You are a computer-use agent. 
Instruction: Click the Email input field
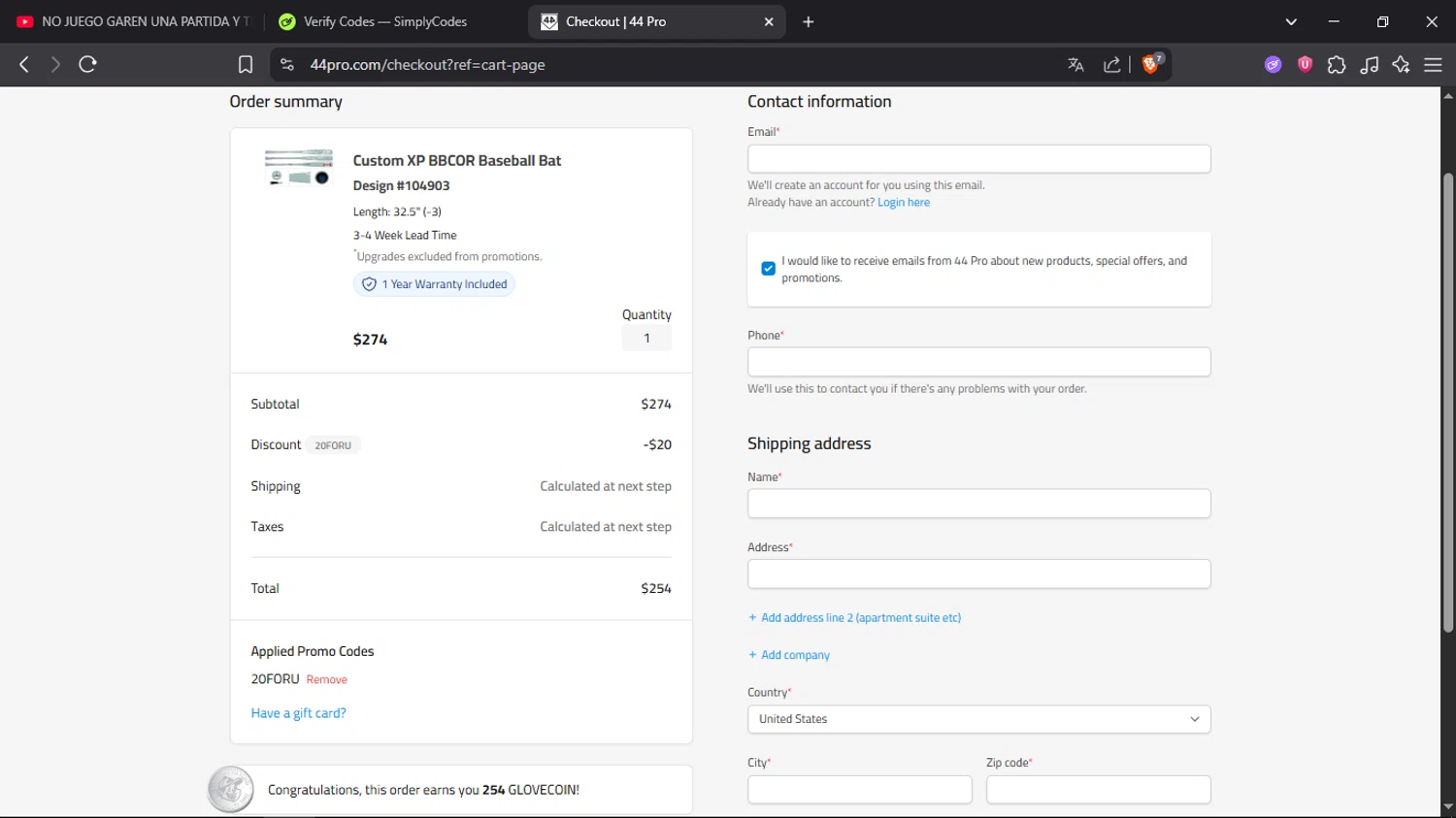tap(978, 159)
